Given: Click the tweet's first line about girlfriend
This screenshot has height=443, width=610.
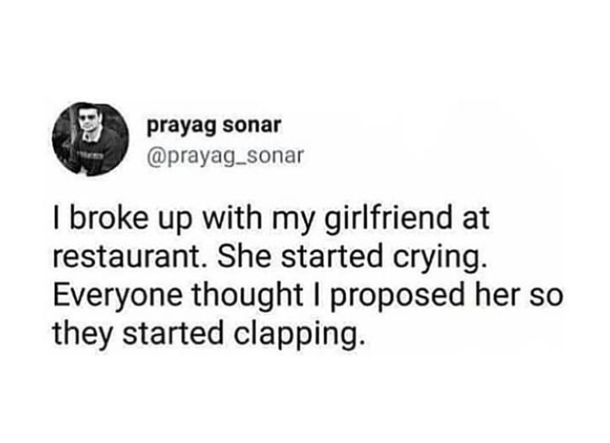Looking at the screenshot, I should point(271,220).
